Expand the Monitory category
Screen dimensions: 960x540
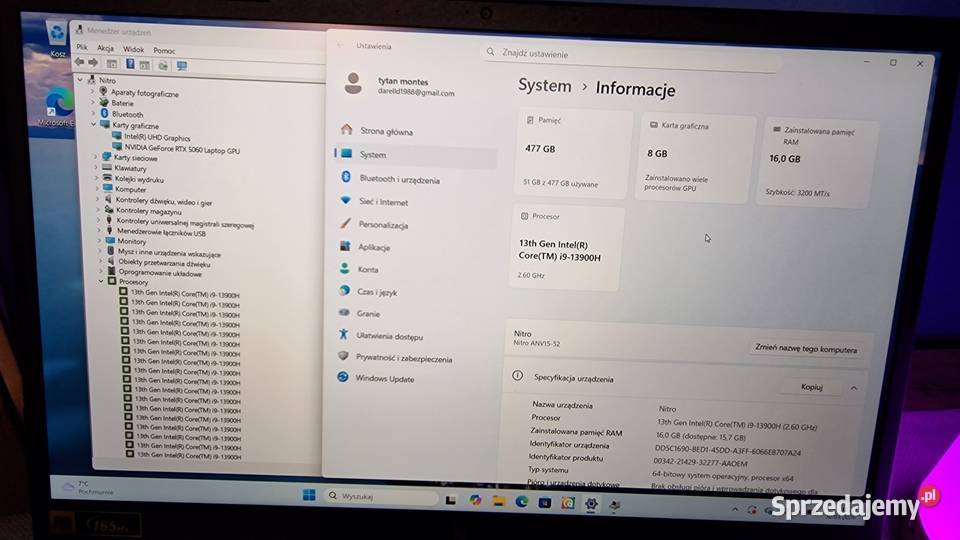(x=100, y=241)
